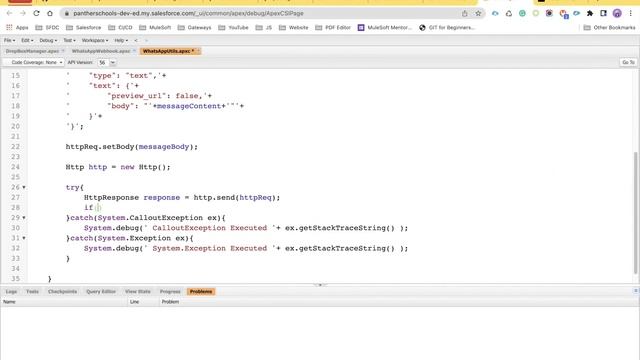Open the Salesforce bookmark folder
Viewport: 640px width, 360px height.
point(83,28)
